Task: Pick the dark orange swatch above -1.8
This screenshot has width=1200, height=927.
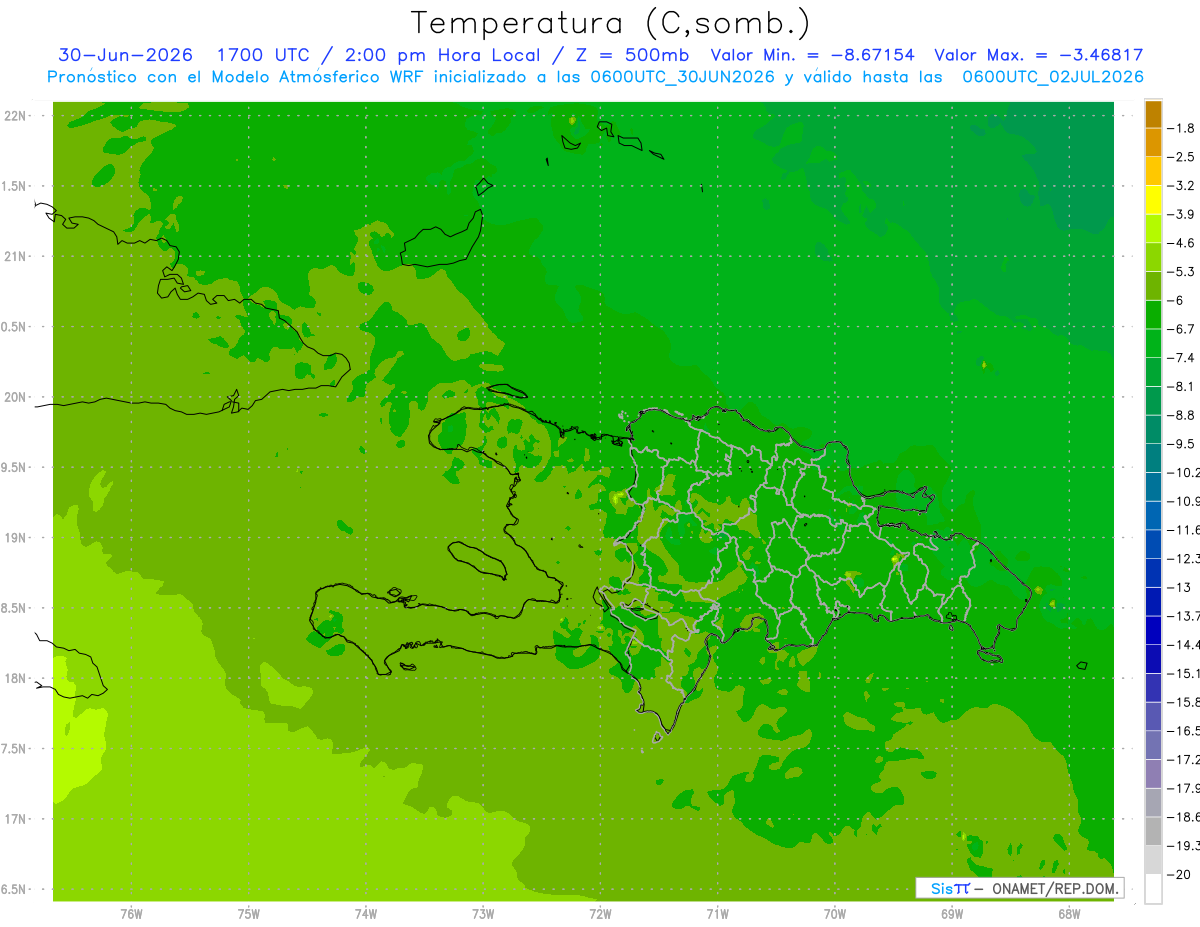Action: pyautogui.click(x=1153, y=114)
